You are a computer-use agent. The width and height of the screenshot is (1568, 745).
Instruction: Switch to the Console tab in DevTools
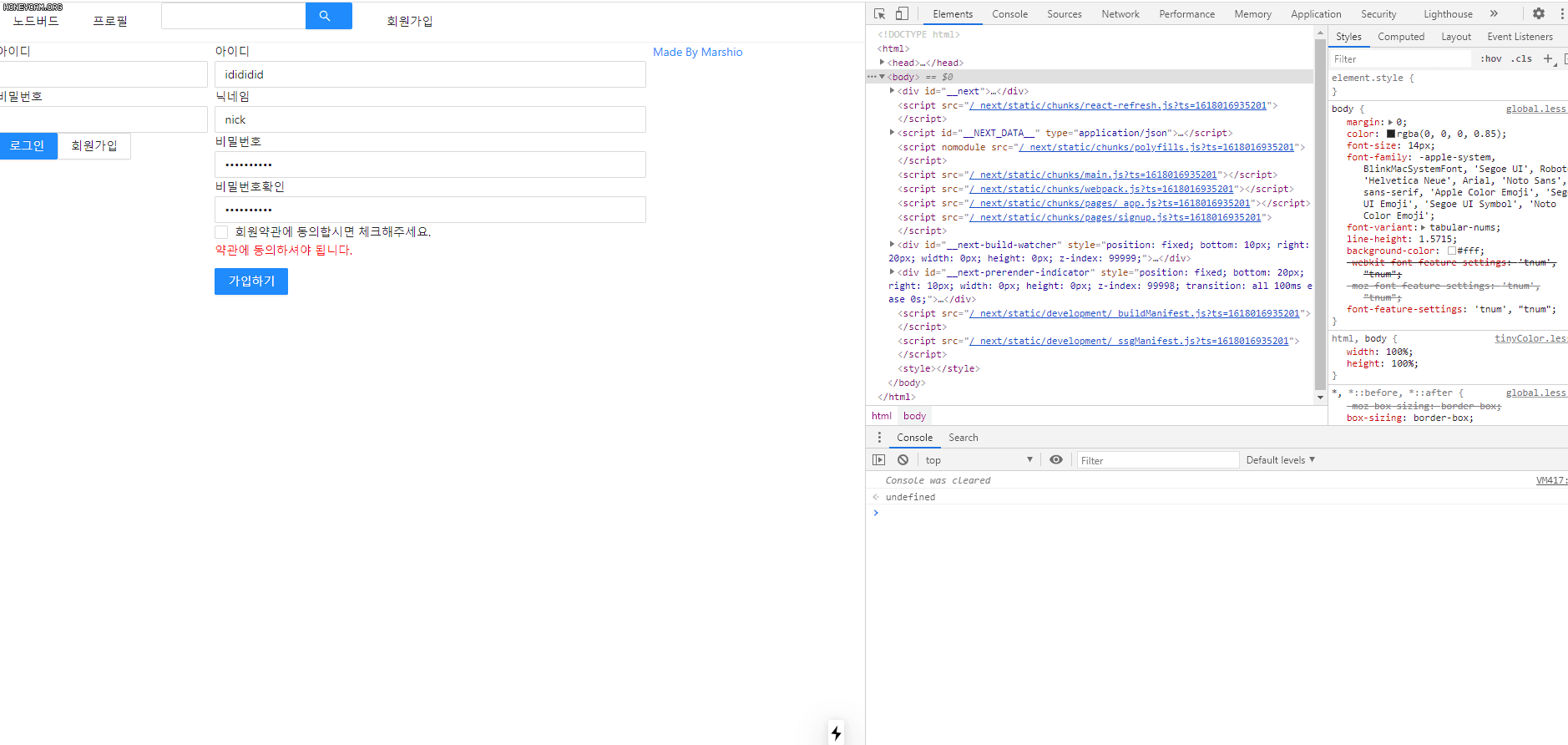(1009, 14)
